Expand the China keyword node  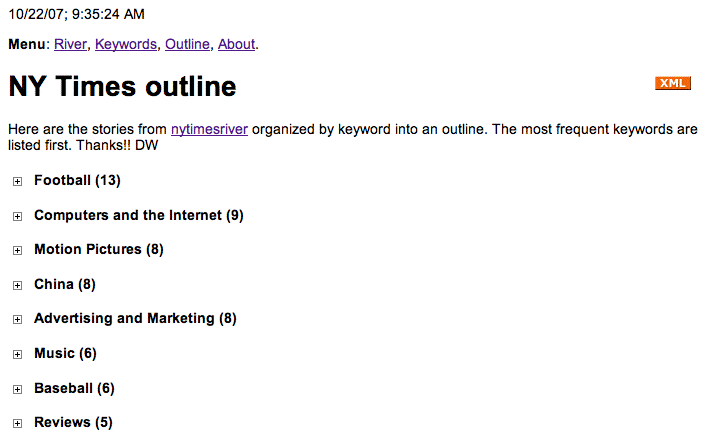point(17,285)
